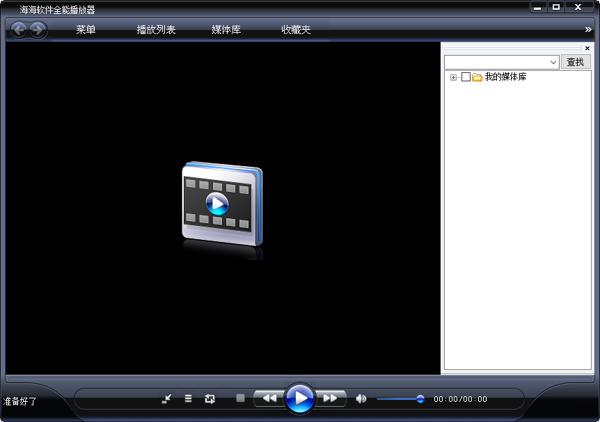
Task: Open the 媒体库 tab
Action: (x=226, y=30)
